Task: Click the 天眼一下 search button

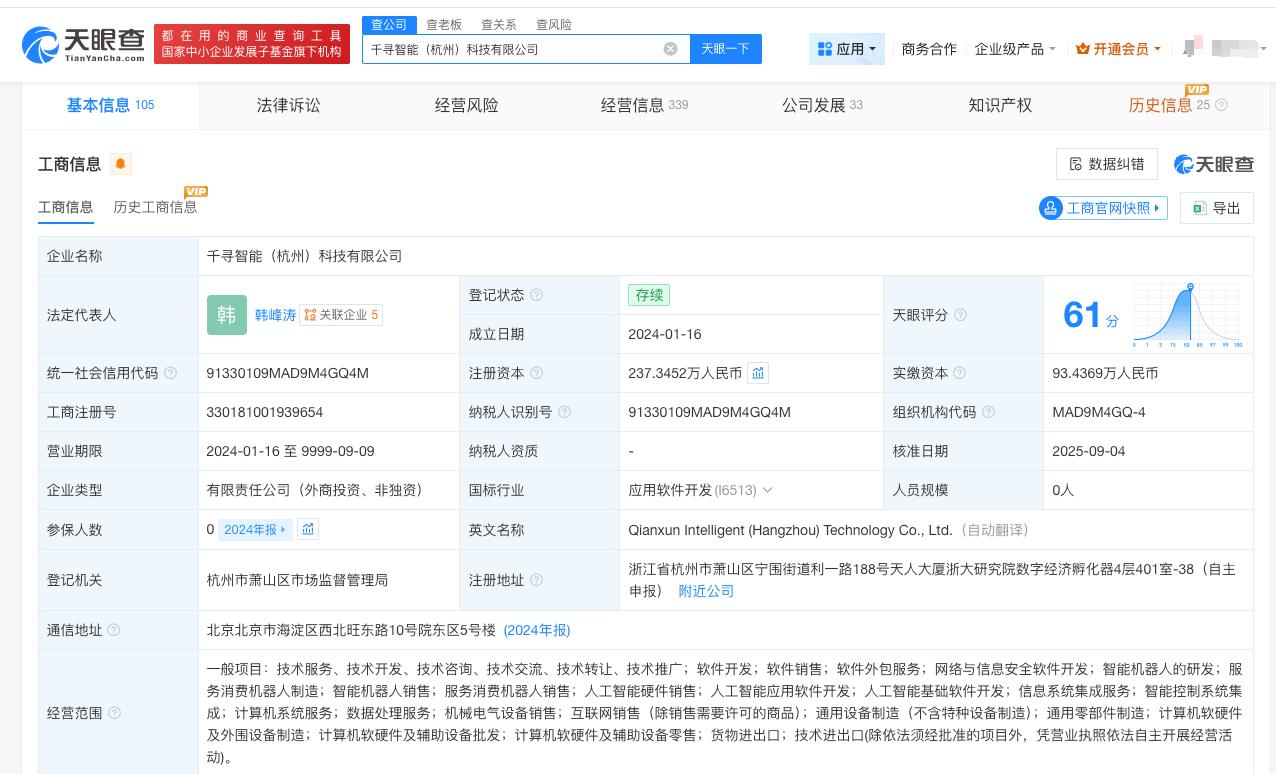Action: 725,49
